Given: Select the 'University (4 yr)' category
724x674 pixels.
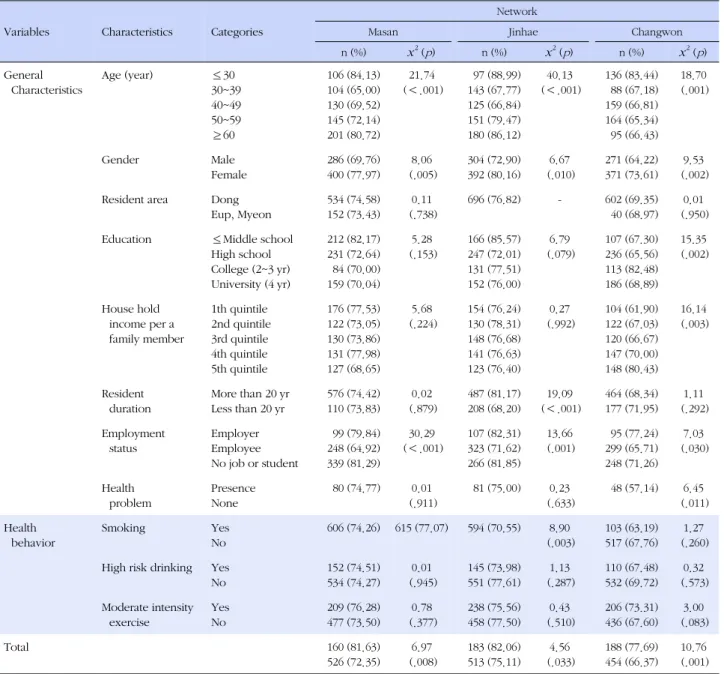Looking at the screenshot, I should pyautogui.click(x=251, y=284).
